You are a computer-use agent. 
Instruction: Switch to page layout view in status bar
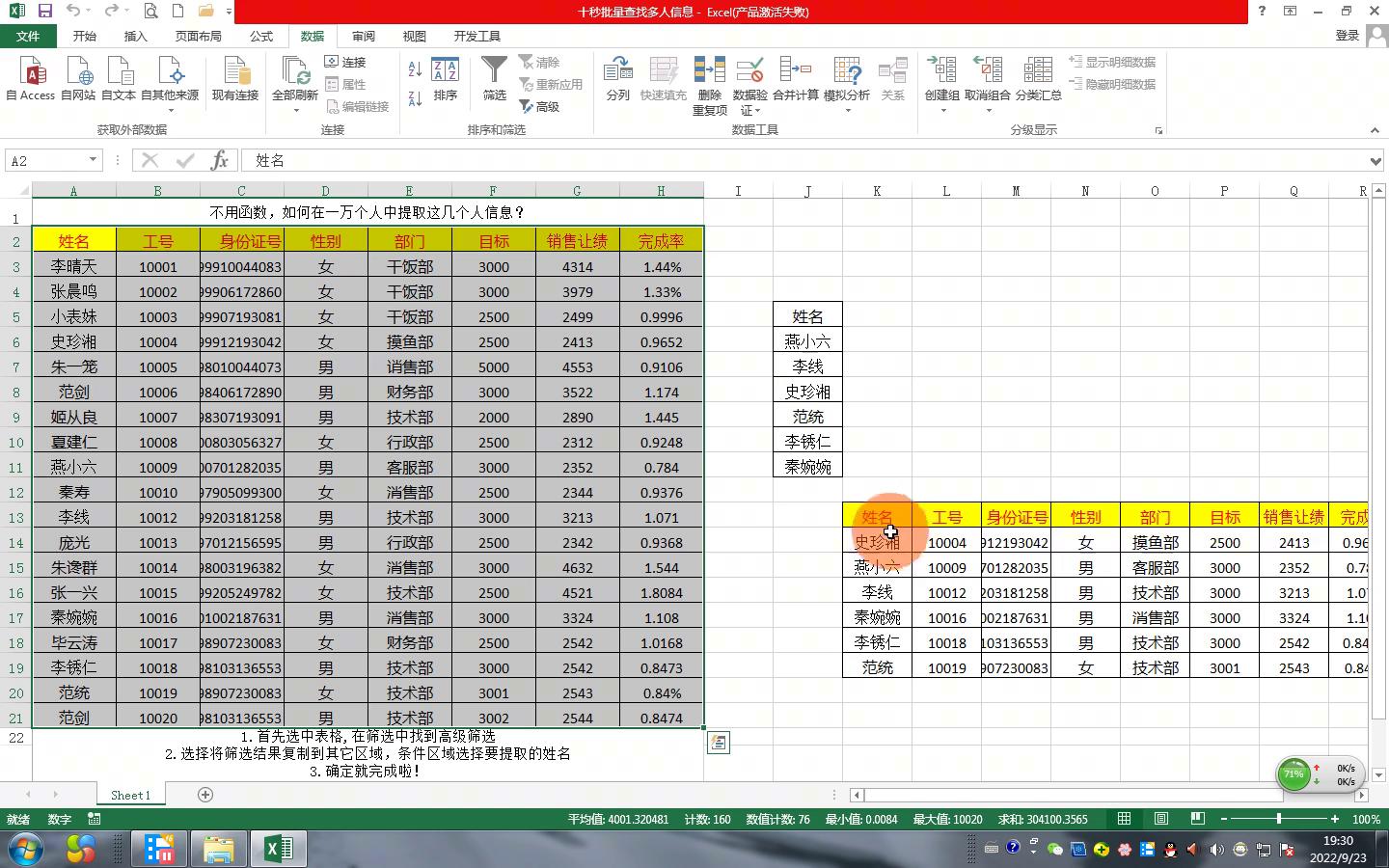click(x=1161, y=819)
